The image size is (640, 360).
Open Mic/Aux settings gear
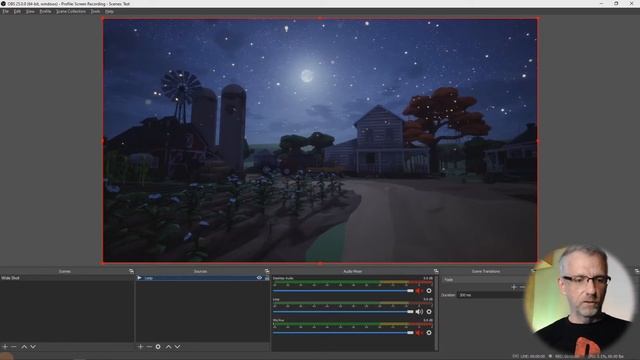point(429,333)
